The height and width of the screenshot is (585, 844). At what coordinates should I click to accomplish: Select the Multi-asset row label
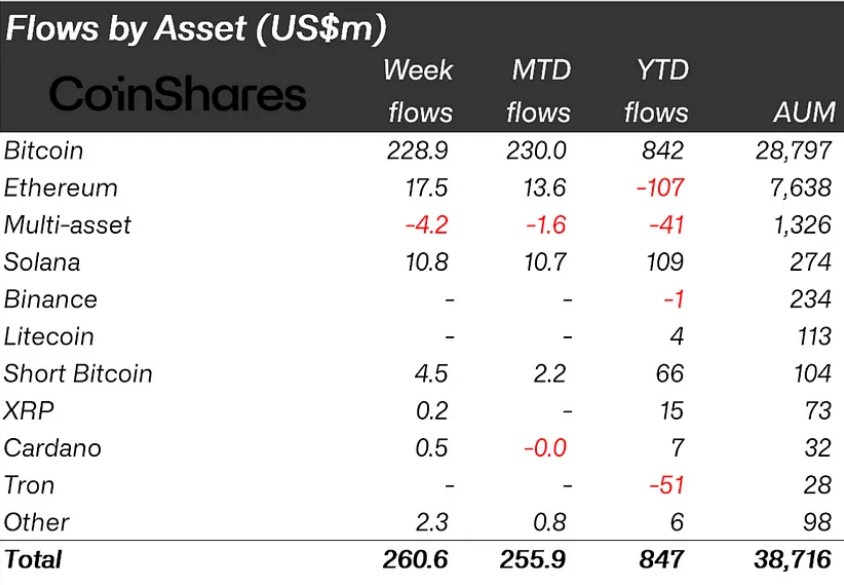pos(67,225)
